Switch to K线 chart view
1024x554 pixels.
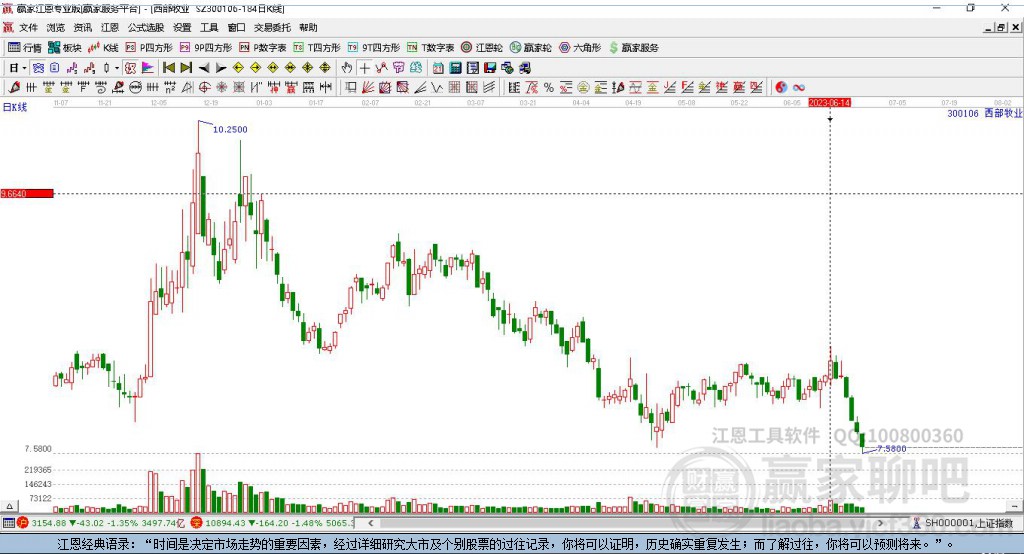(103, 48)
